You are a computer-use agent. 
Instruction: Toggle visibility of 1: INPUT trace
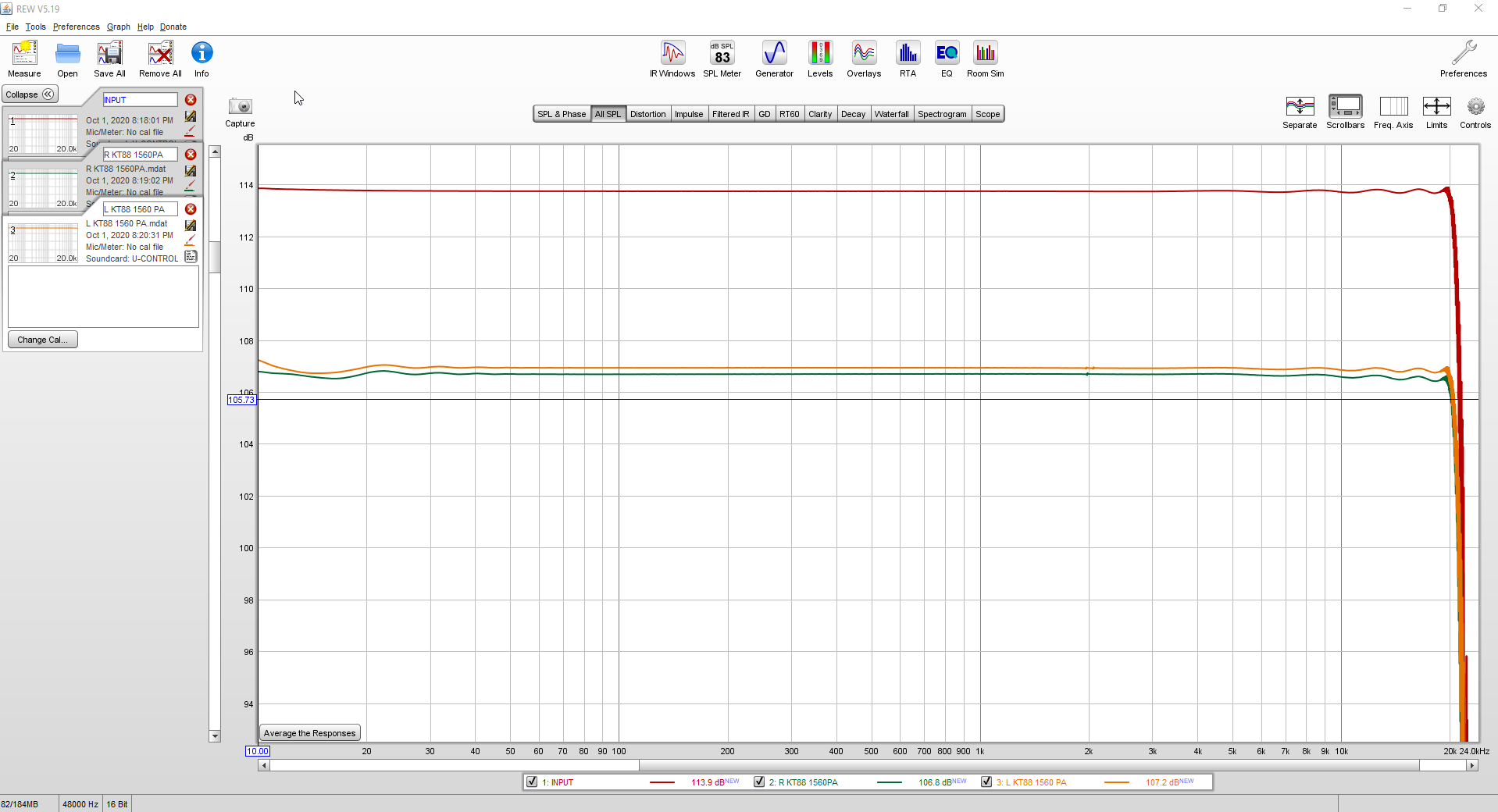click(x=532, y=782)
